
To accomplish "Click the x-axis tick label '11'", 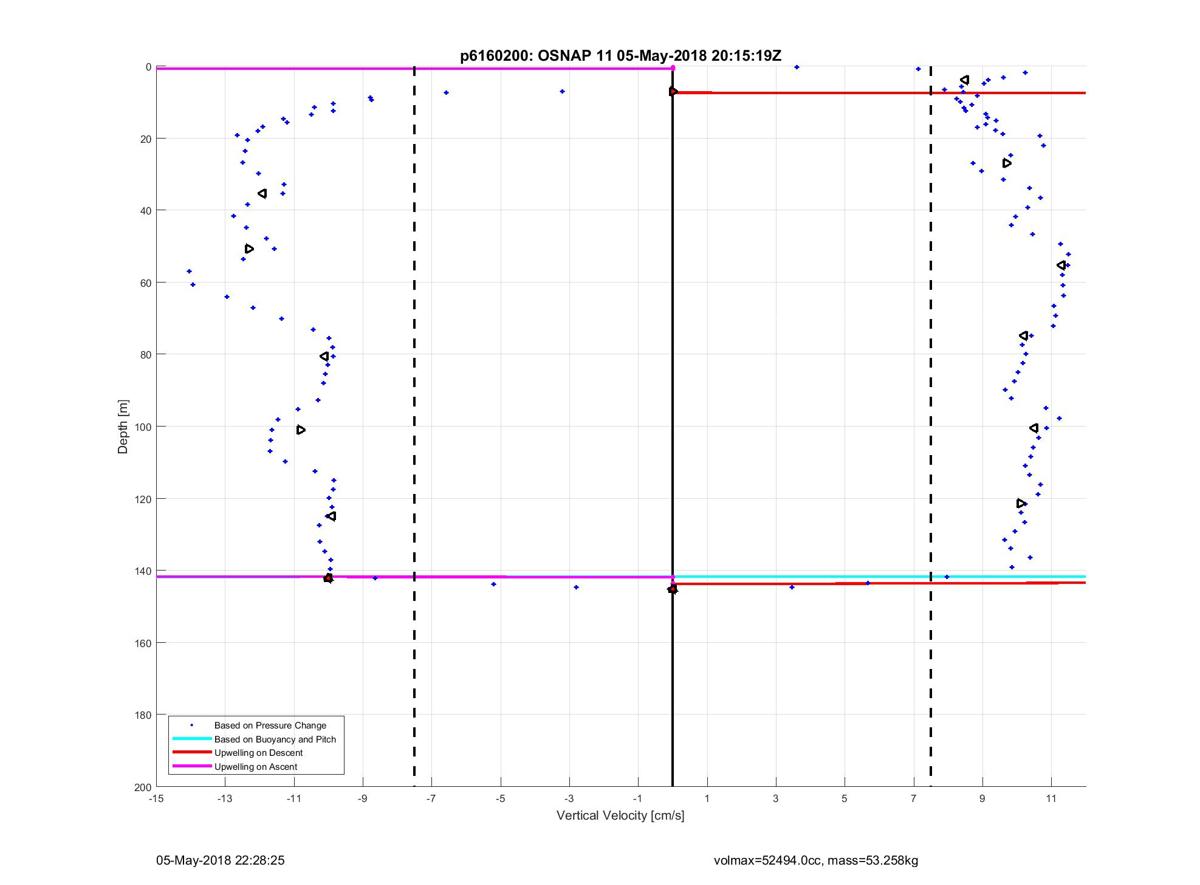I will (1051, 799).
